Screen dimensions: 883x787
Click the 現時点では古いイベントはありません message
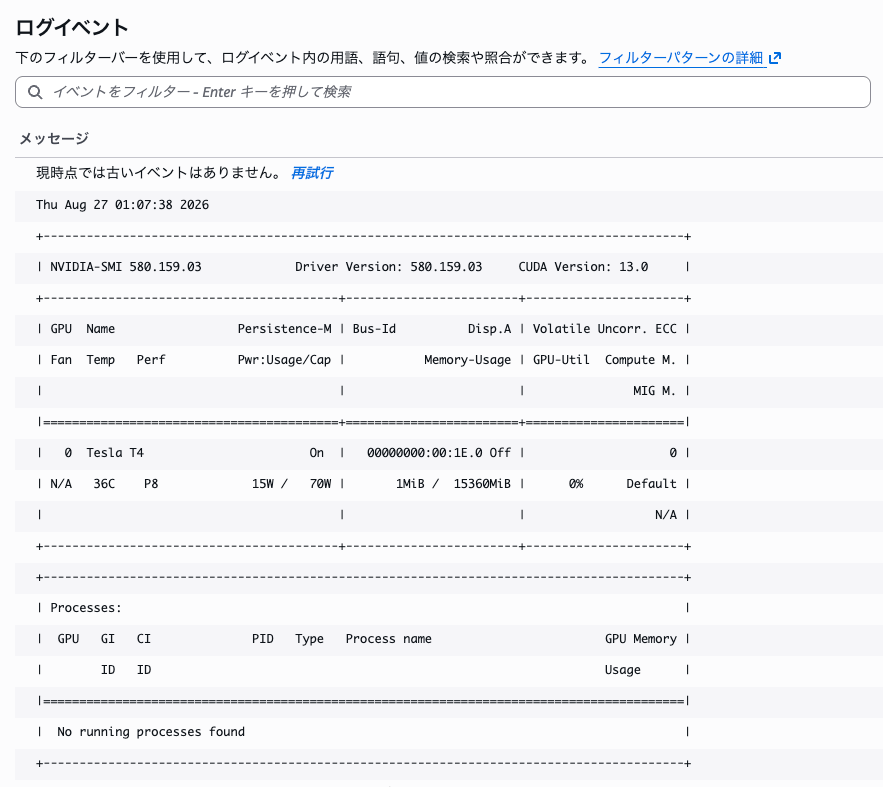[x=159, y=173]
